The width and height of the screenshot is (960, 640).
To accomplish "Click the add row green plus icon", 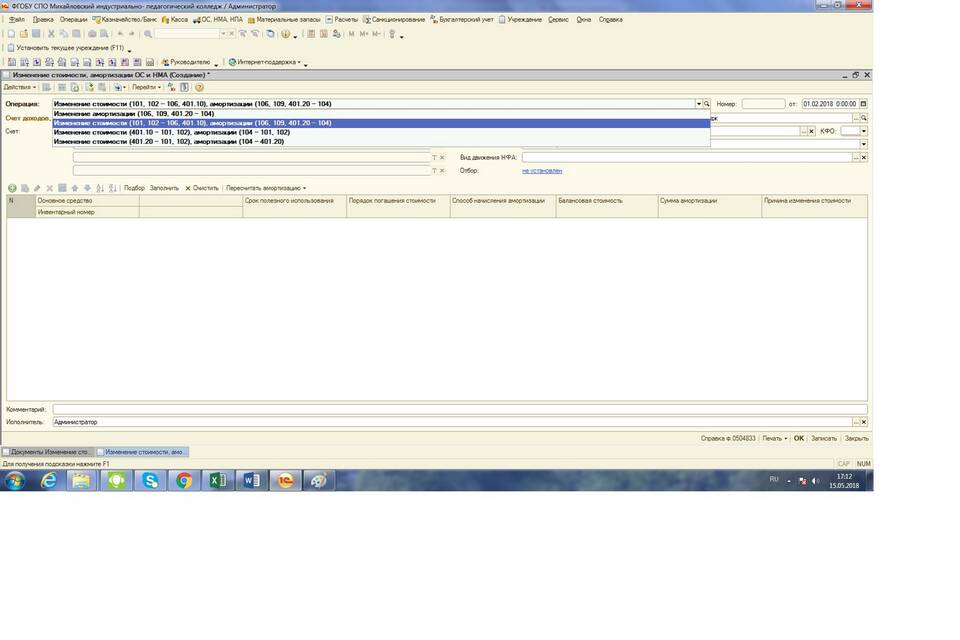I will (12, 188).
